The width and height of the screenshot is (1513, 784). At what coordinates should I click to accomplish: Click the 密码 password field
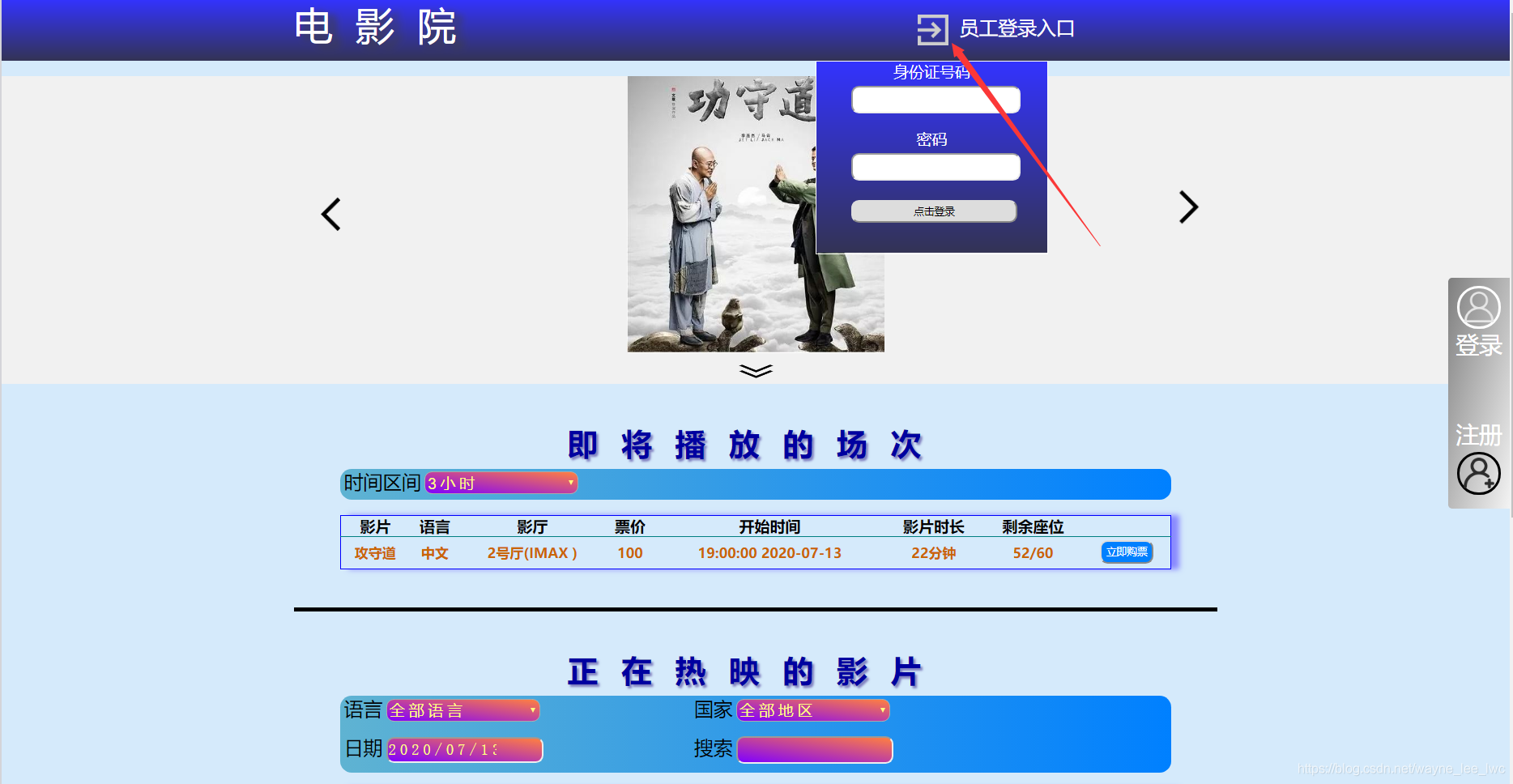(936, 167)
